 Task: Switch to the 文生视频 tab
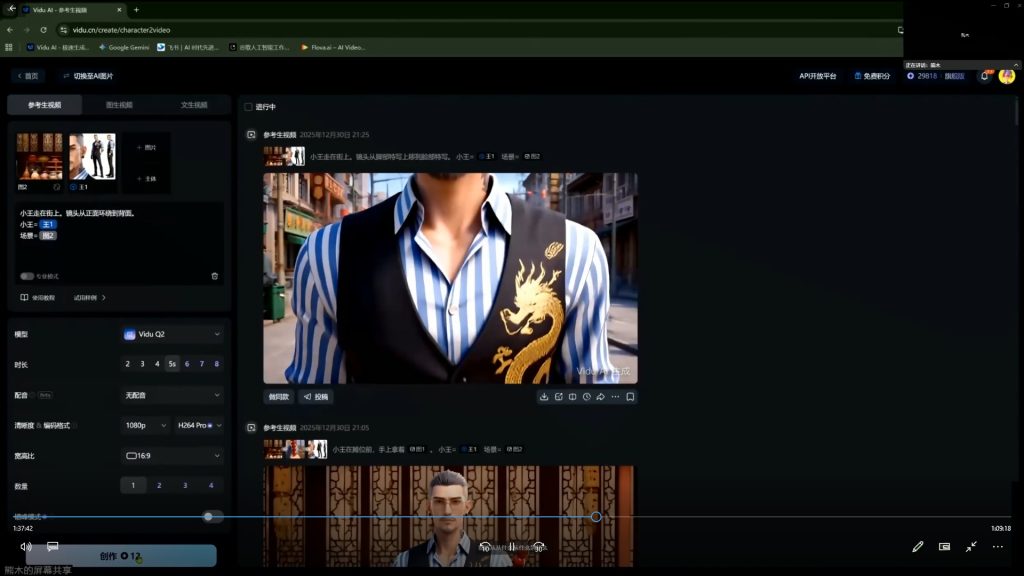point(194,105)
